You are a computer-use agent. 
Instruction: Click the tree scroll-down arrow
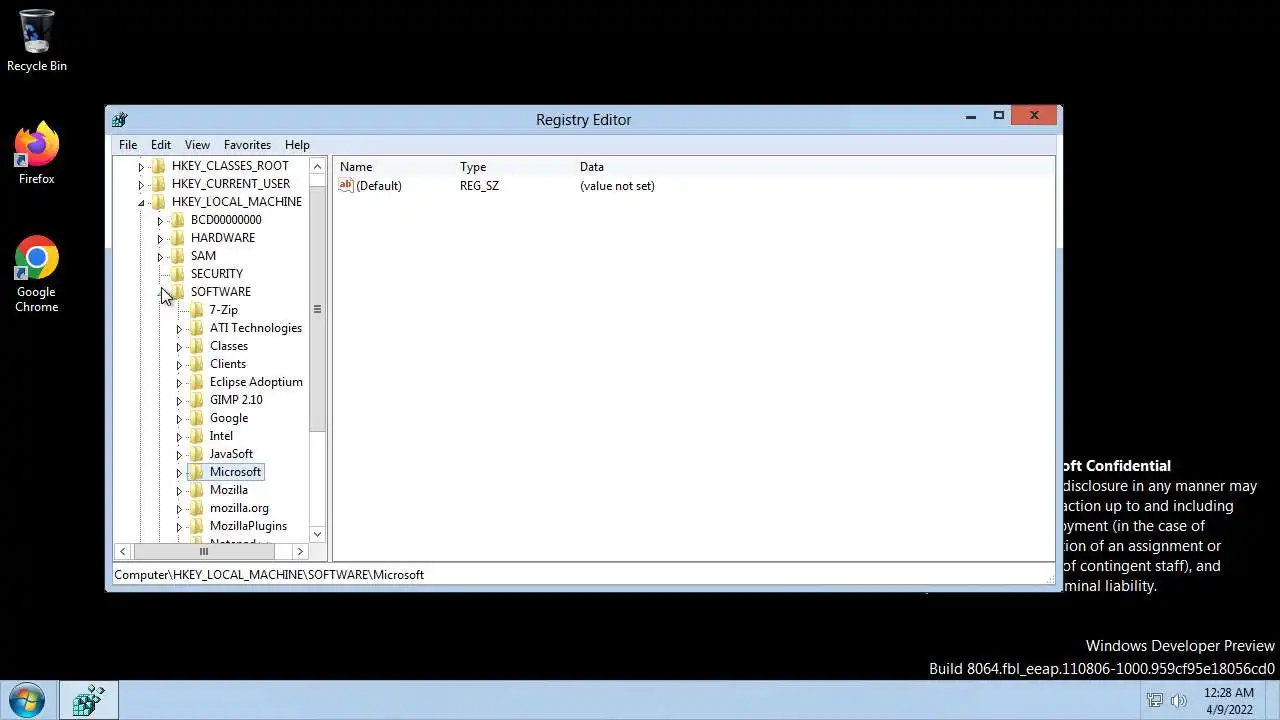317,534
